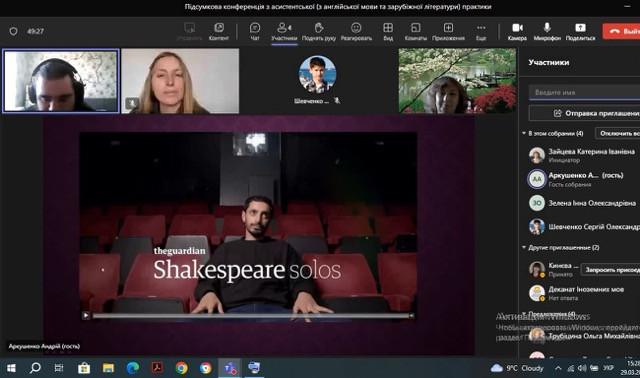Play the shared Shakespeare solos video
Screen dimensions: 640x378
click(x=86, y=315)
